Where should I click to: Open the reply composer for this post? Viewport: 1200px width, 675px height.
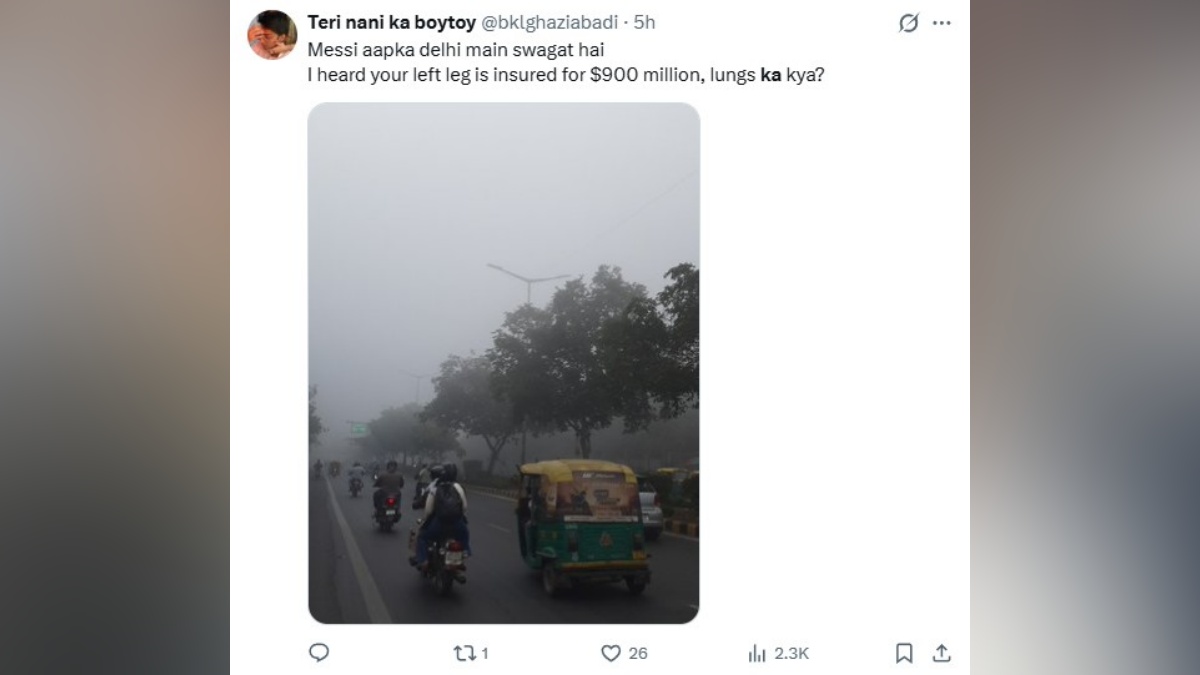(x=319, y=652)
